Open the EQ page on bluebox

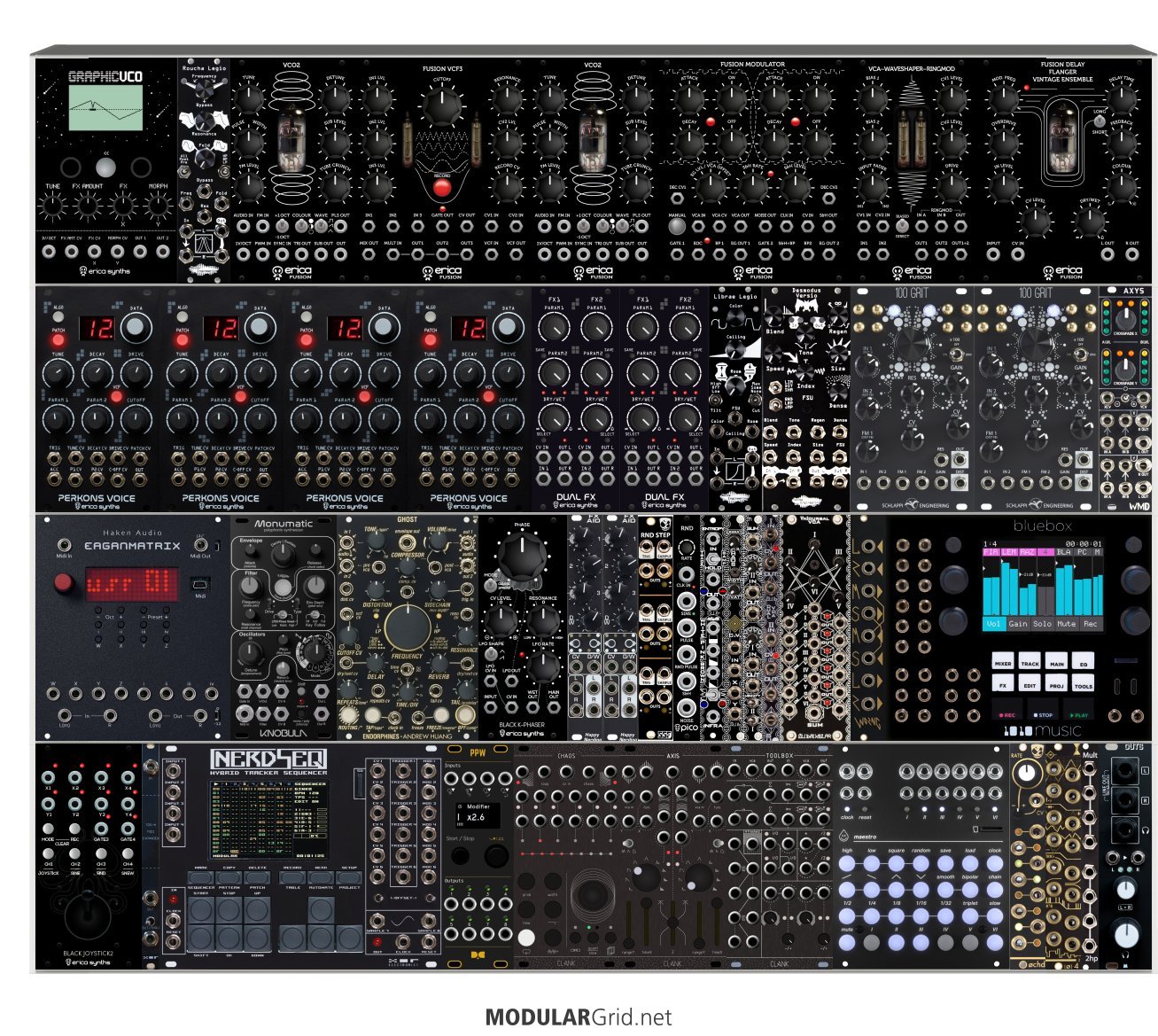[1083, 660]
